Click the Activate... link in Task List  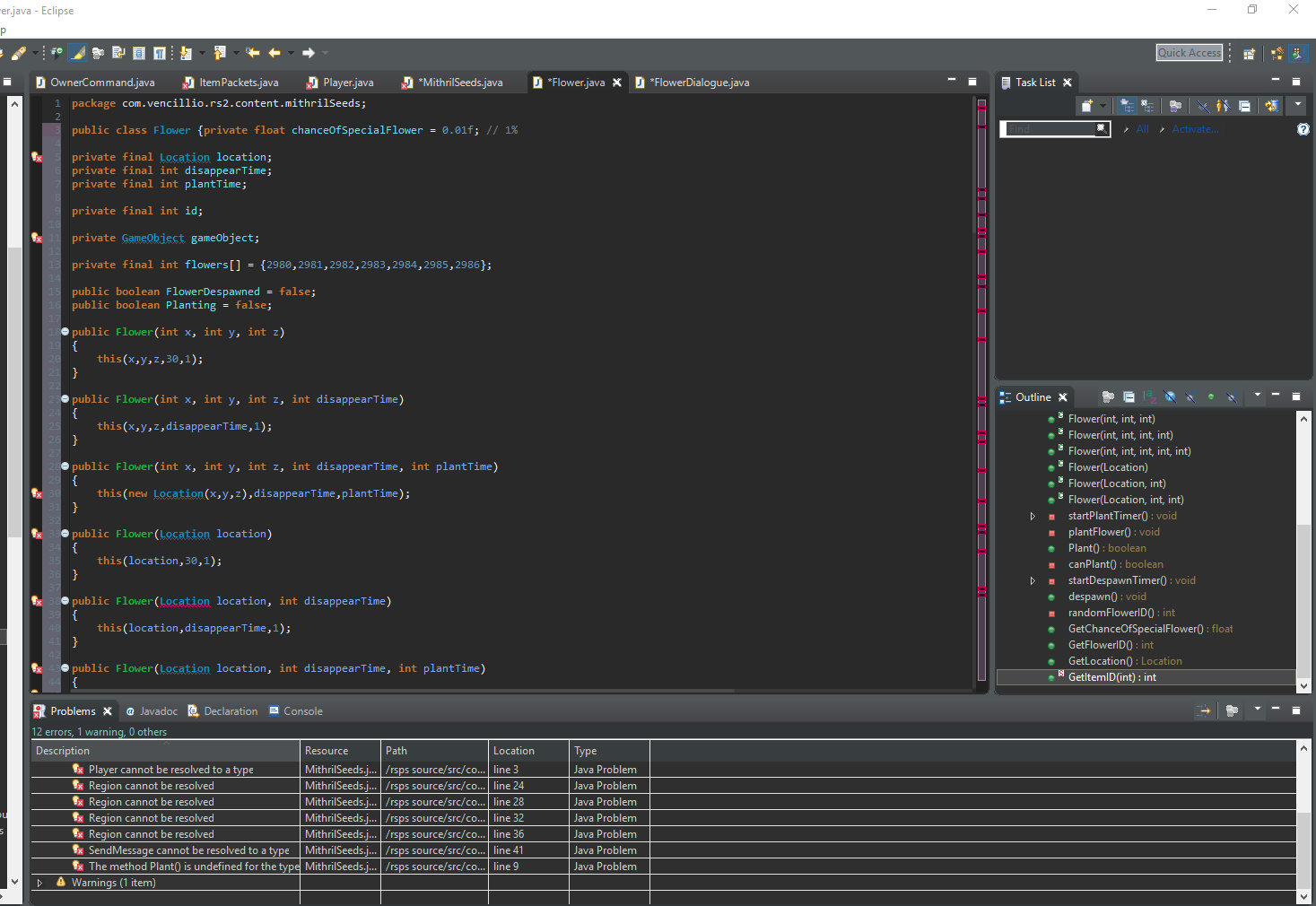pos(1195,129)
